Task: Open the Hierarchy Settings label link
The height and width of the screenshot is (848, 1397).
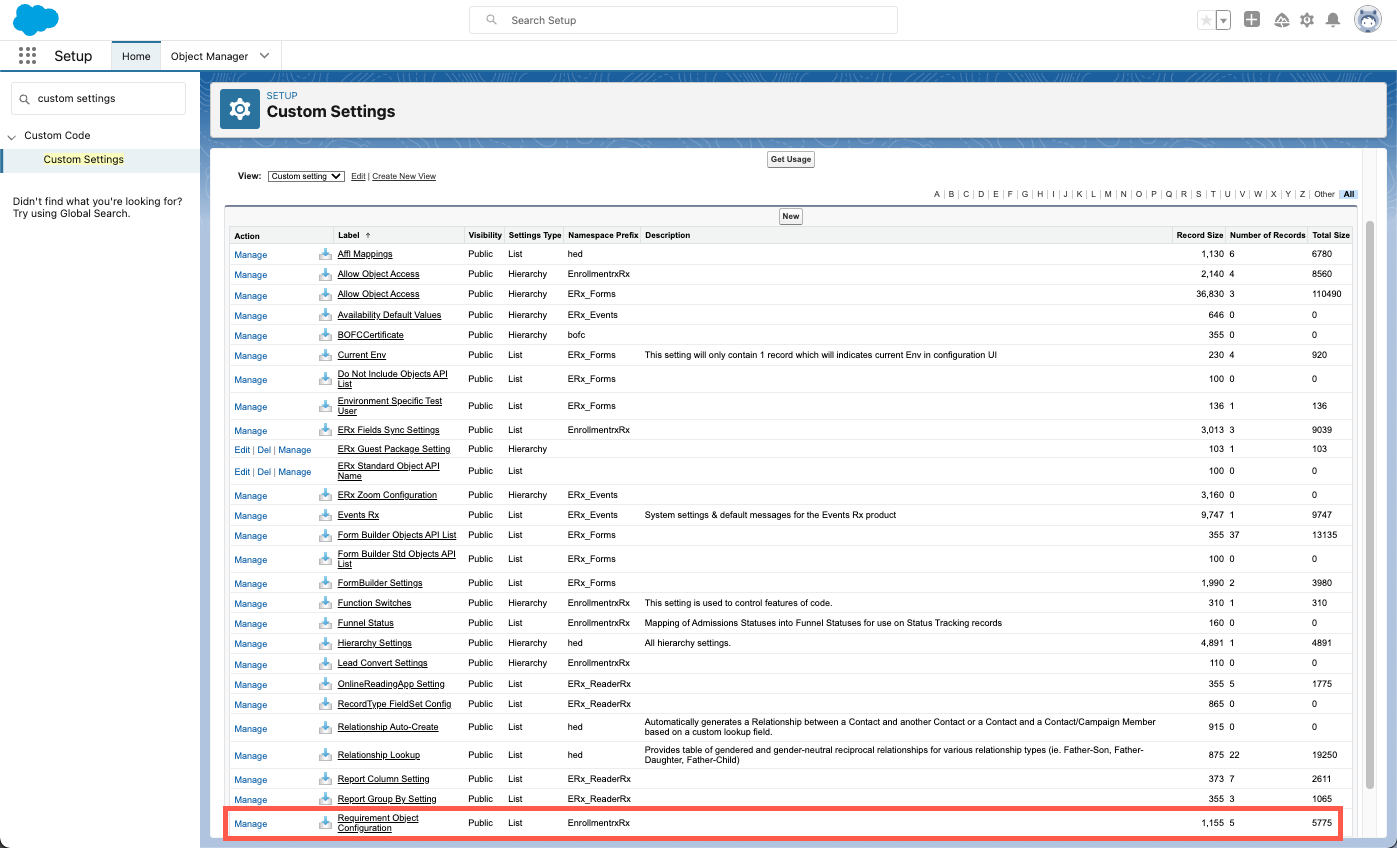Action: click(x=374, y=643)
